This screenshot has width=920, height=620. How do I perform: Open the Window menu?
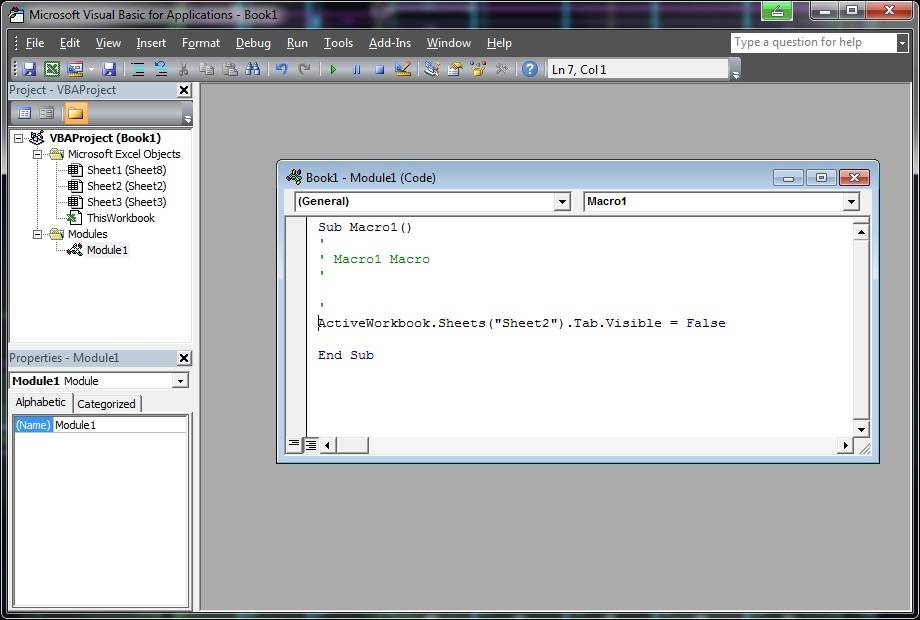click(x=449, y=43)
